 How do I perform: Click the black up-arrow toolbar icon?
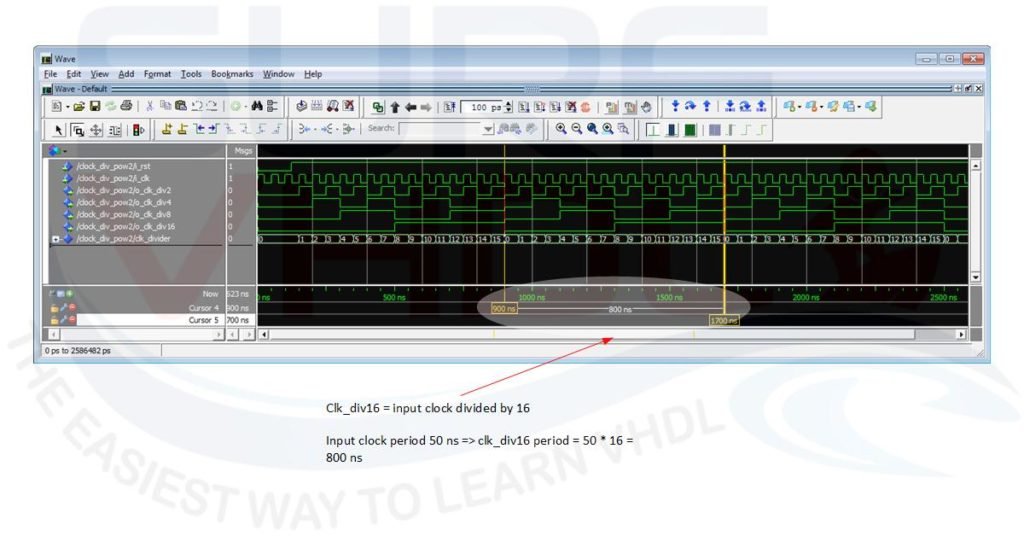click(394, 107)
